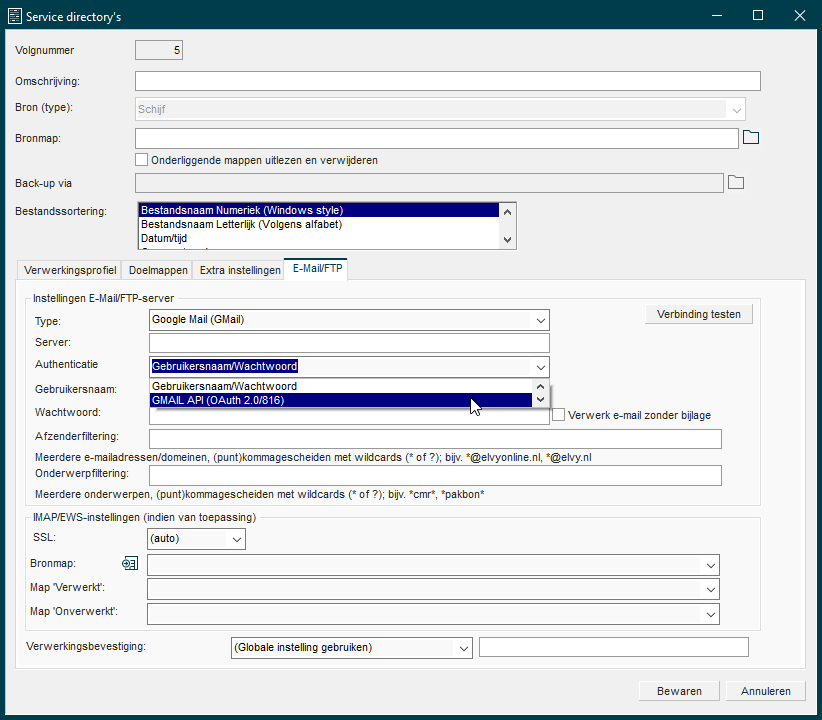Click the Server input field
The image size is (822, 720).
(x=349, y=343)
